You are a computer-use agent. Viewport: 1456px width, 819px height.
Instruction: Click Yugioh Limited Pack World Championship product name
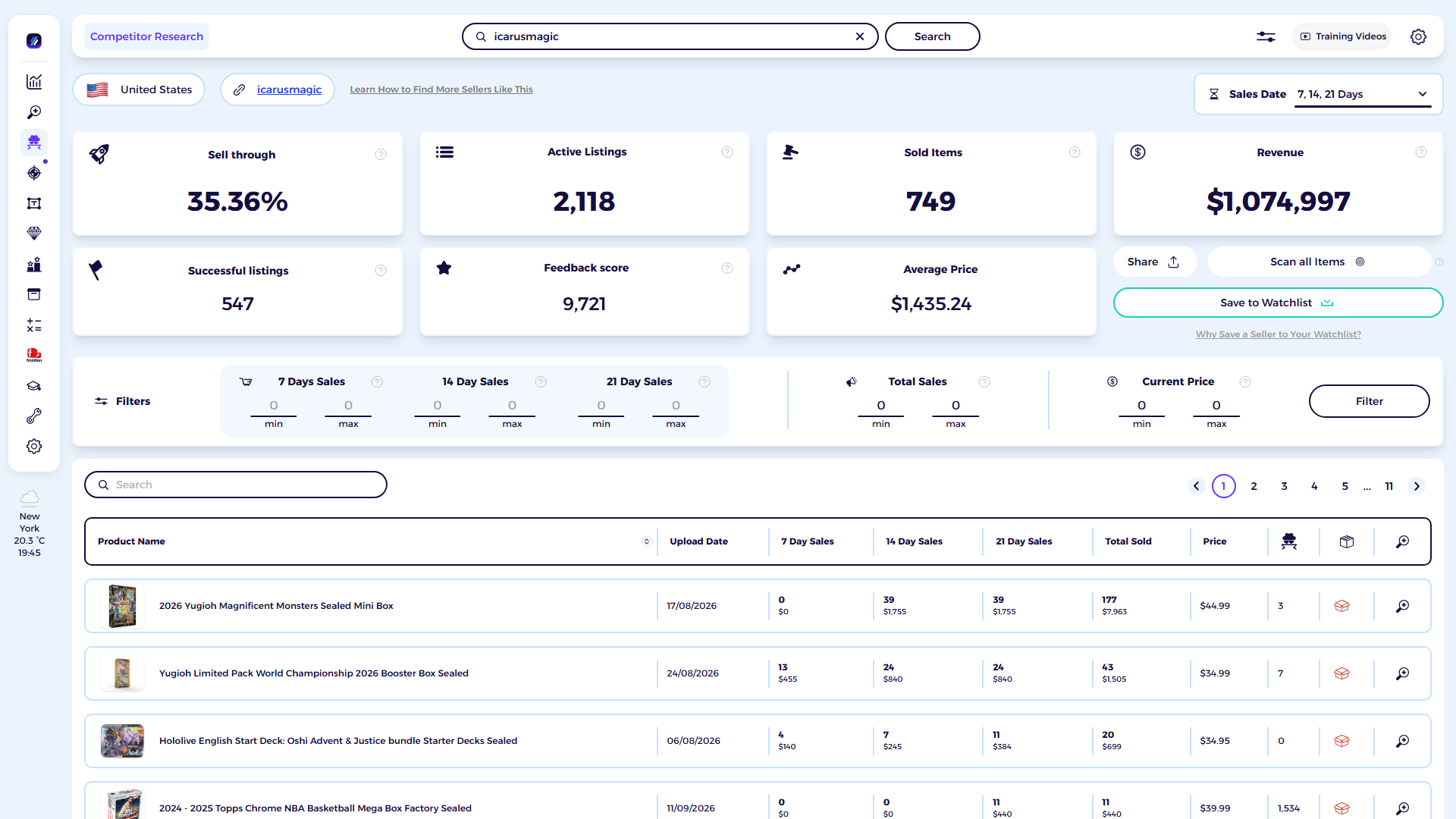[314, 673]
